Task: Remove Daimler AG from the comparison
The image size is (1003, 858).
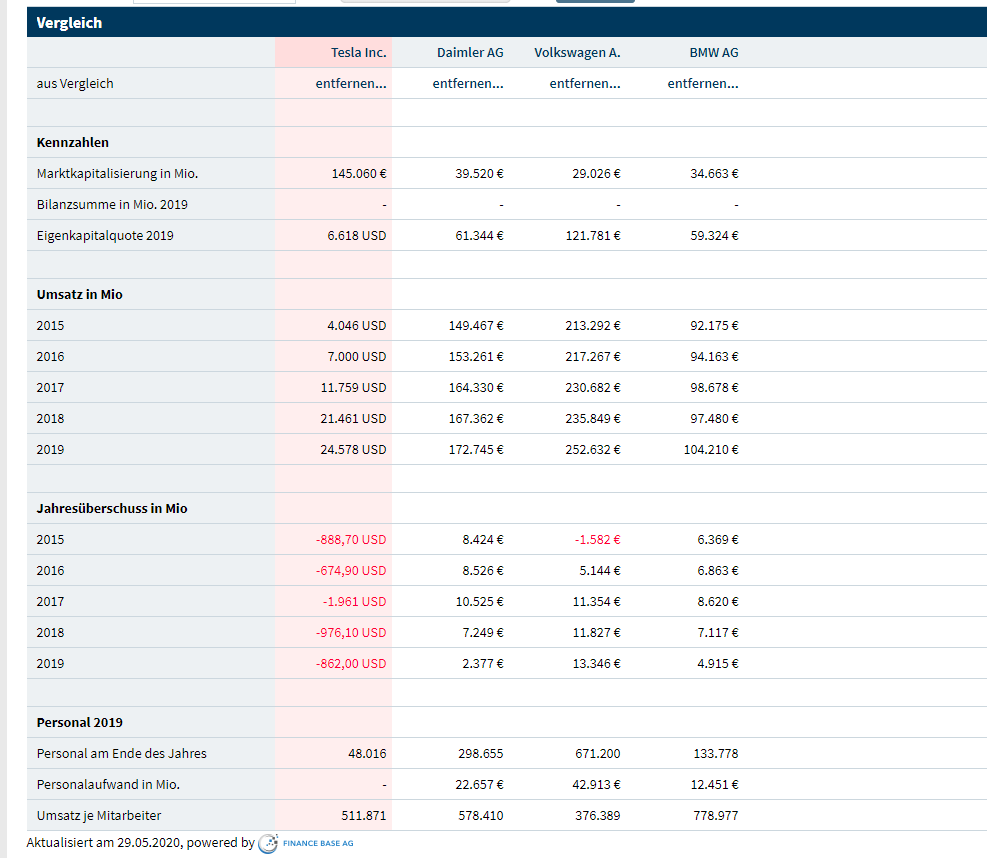Action: point(467,84)
